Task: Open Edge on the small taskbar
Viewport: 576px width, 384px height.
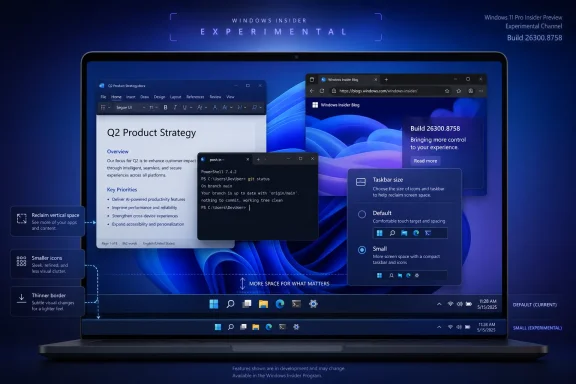Action: click(x=269, y=327)
